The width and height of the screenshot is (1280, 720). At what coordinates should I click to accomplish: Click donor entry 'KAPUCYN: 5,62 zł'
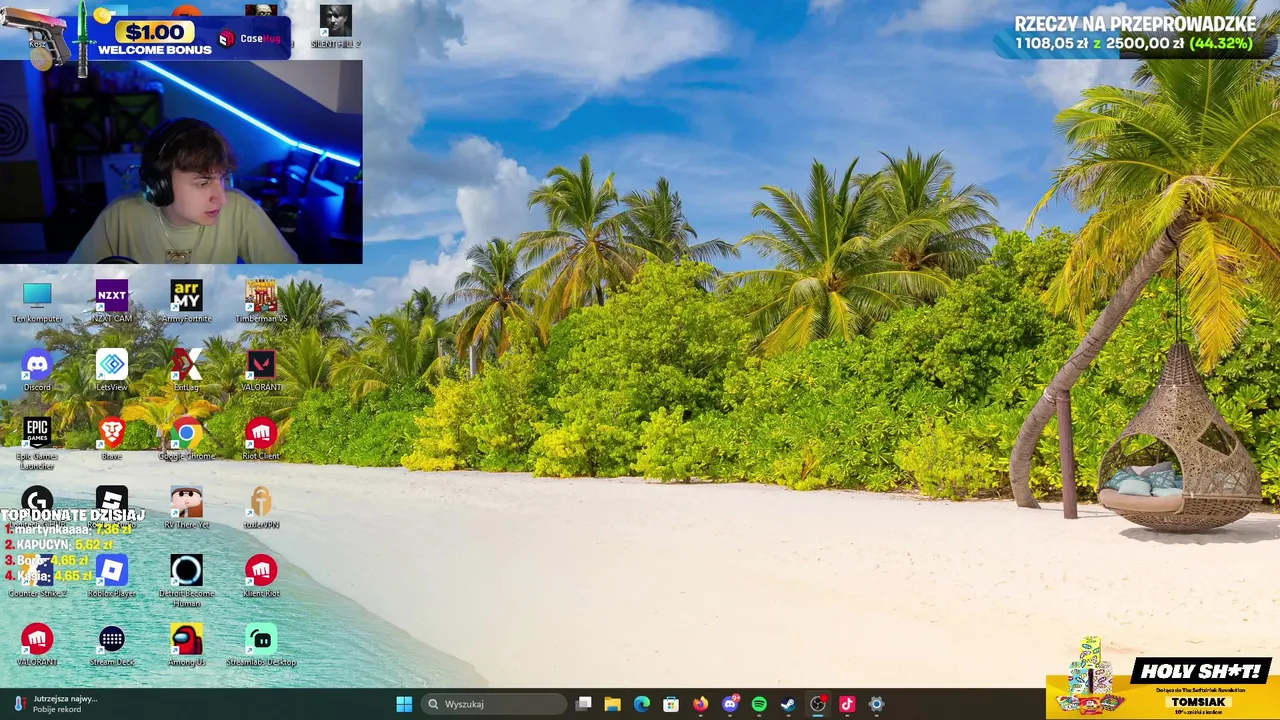coord(58,545)
